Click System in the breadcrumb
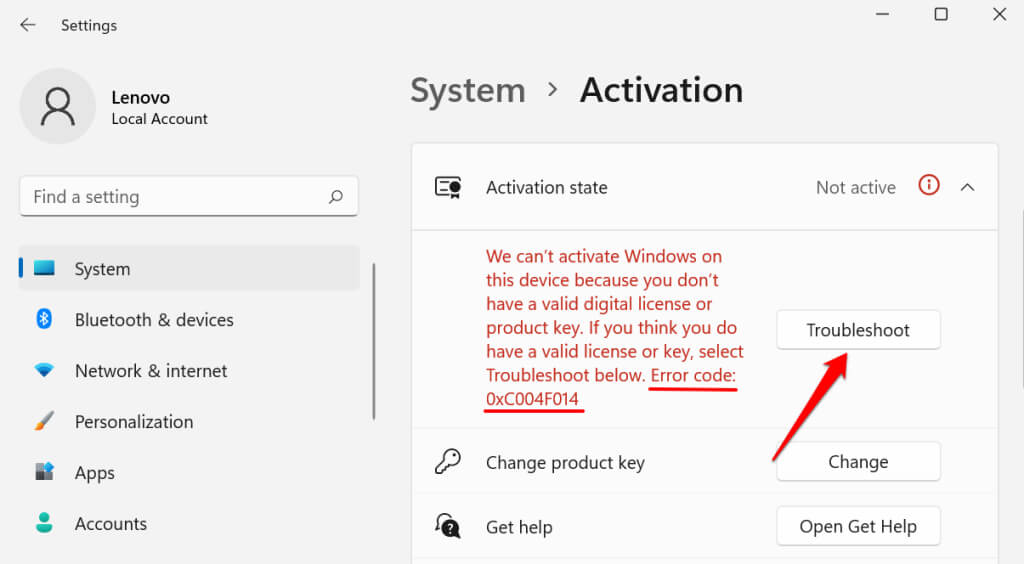The image size is (1024, 564). [467, 90]
